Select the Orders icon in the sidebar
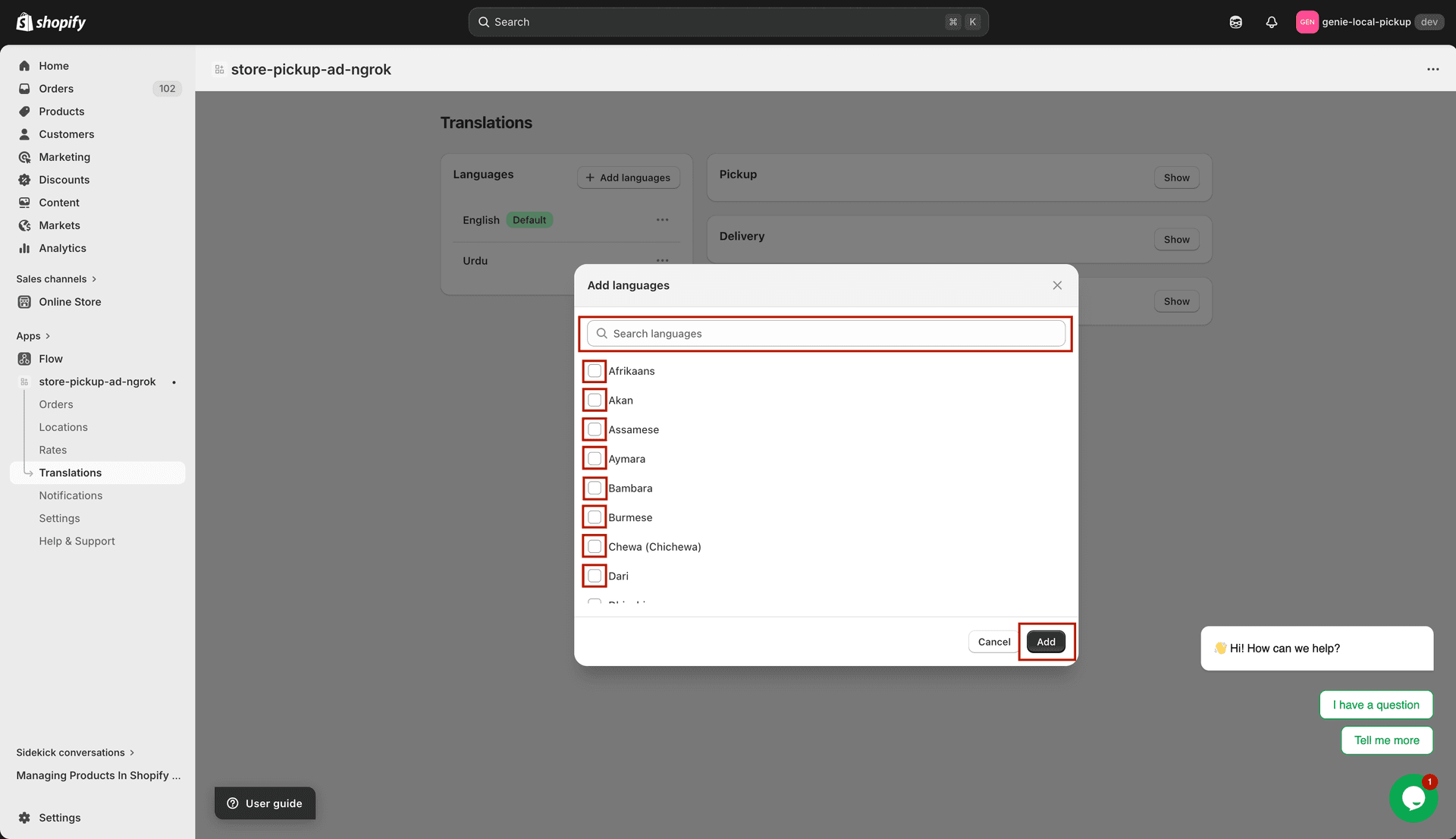Screen dimensions: 1456x839 click(x=24, y=88)
